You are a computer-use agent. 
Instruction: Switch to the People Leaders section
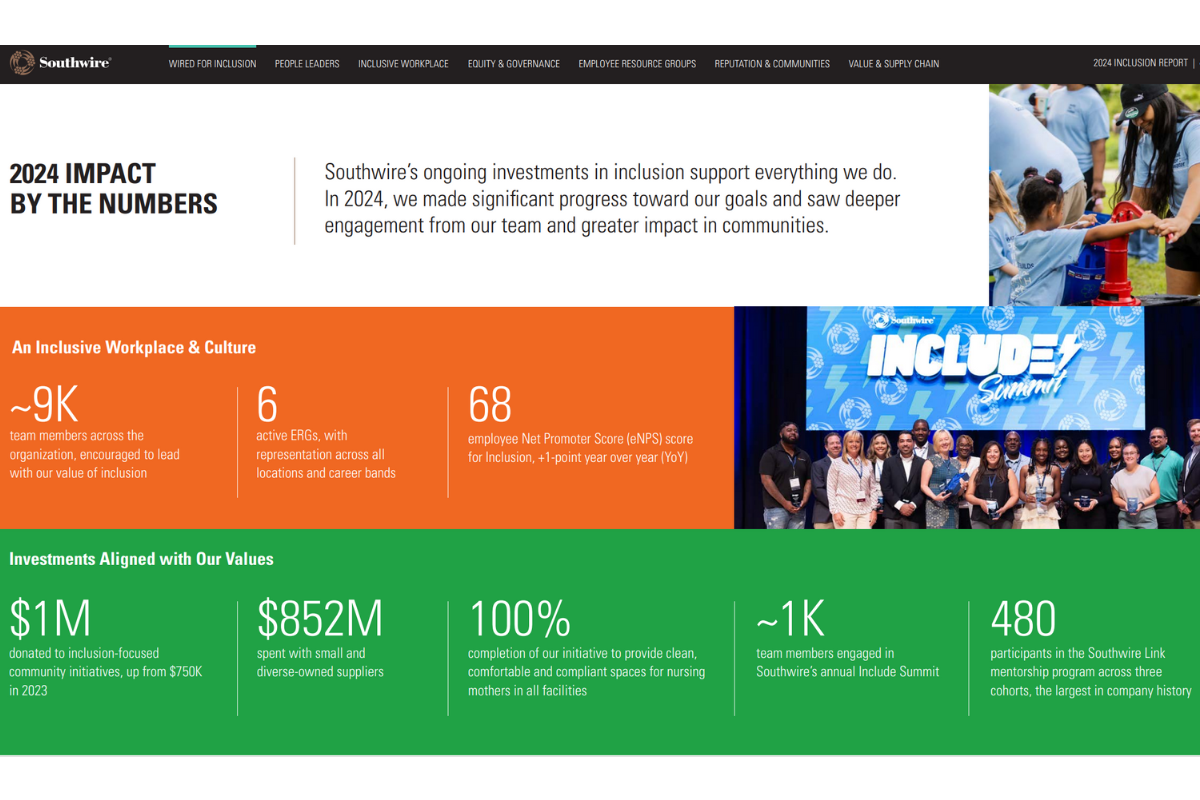click(307, 64)
